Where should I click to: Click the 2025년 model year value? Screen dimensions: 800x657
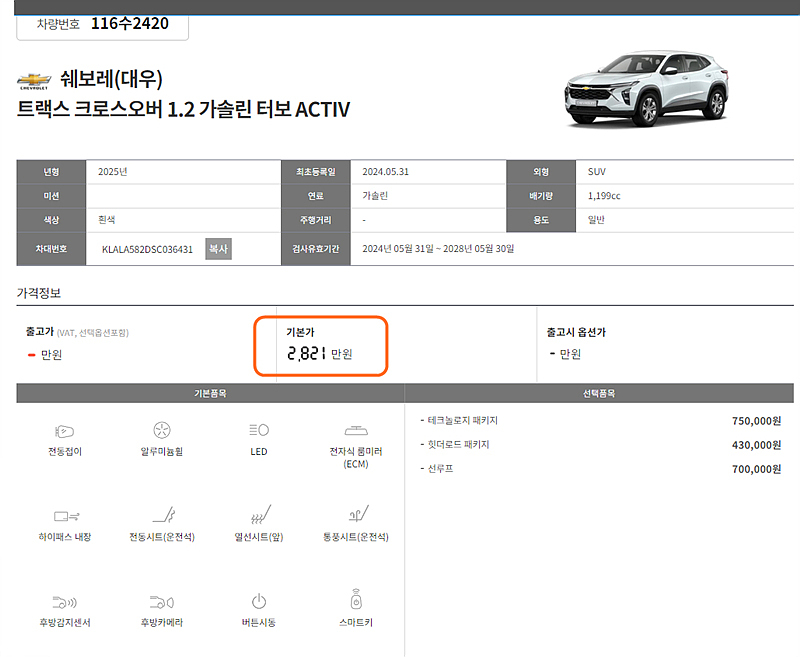113,172
